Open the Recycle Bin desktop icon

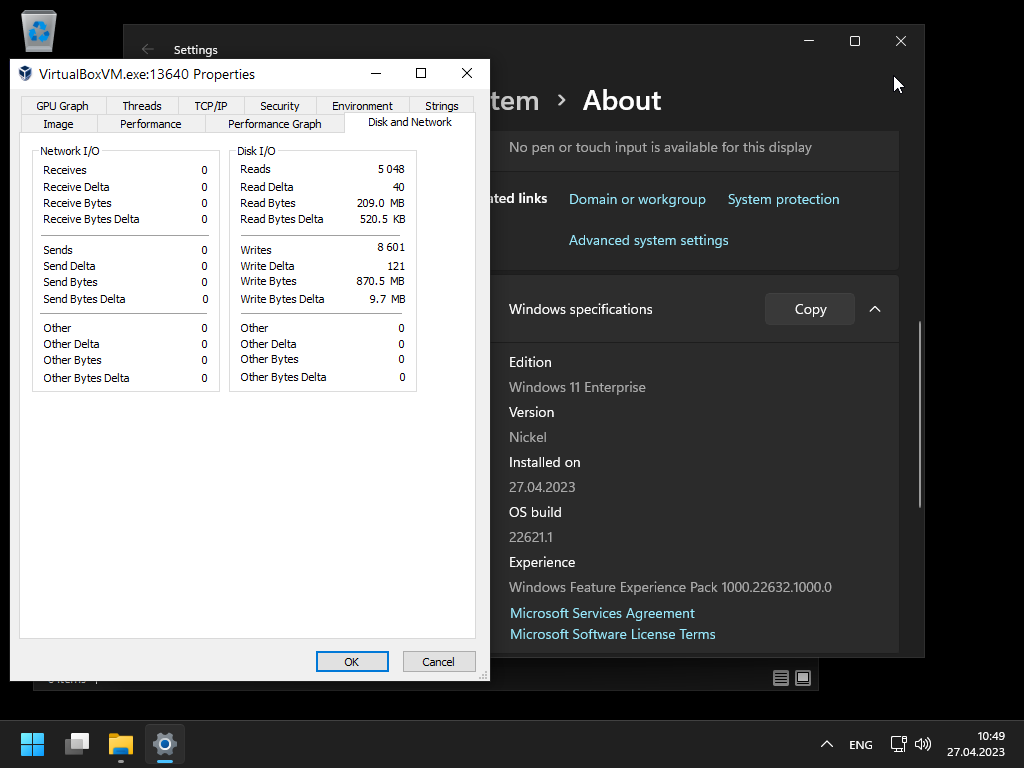click(39, 31)
